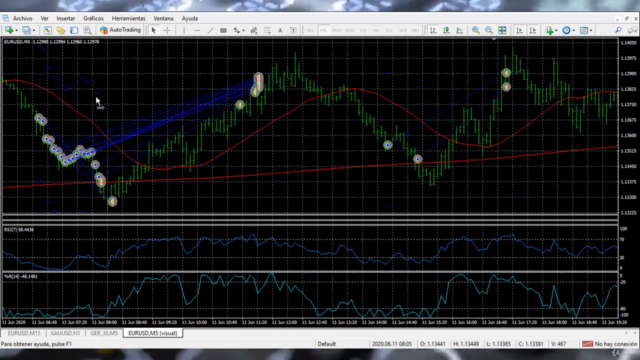
Task: Click the RSI(7) indicator label
Action: (19, 230)
